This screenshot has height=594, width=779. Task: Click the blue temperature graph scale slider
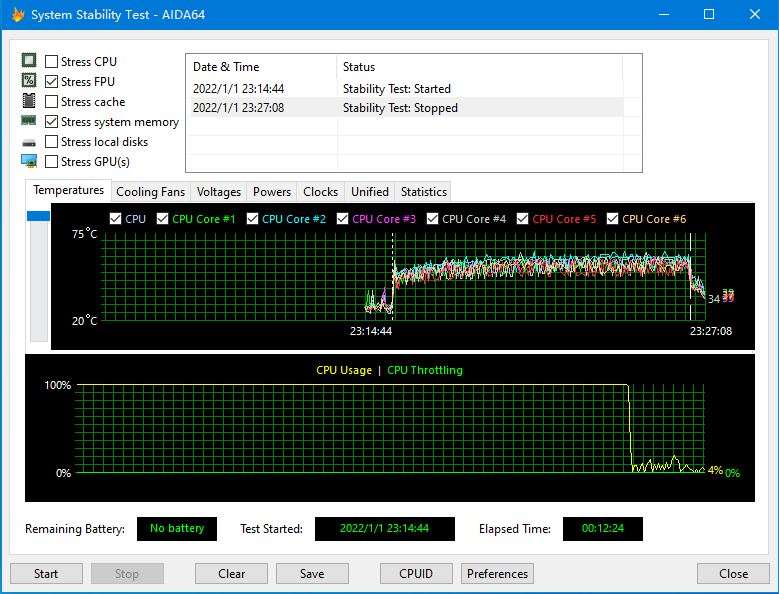click(x=39, y=216)
